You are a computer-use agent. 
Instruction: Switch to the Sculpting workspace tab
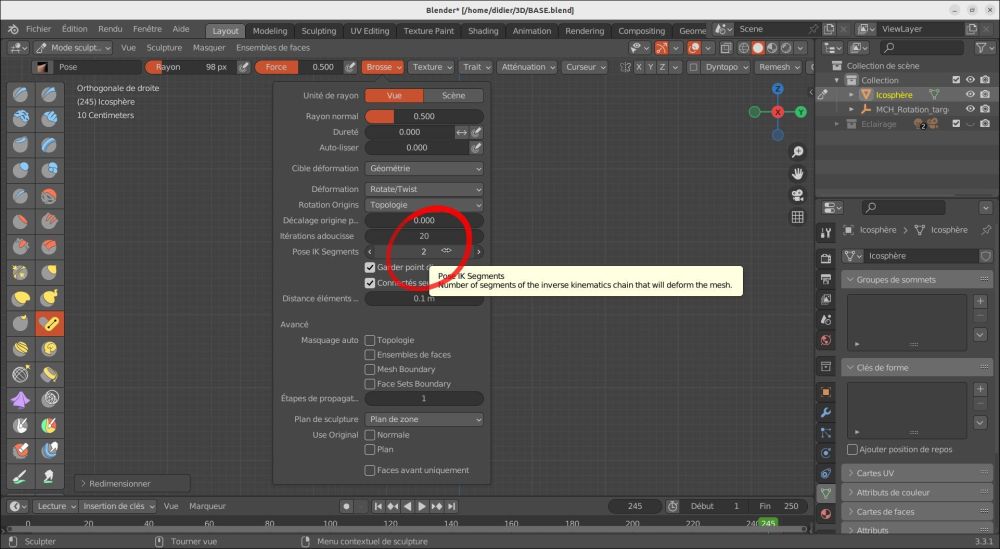(x=319, y=31)
